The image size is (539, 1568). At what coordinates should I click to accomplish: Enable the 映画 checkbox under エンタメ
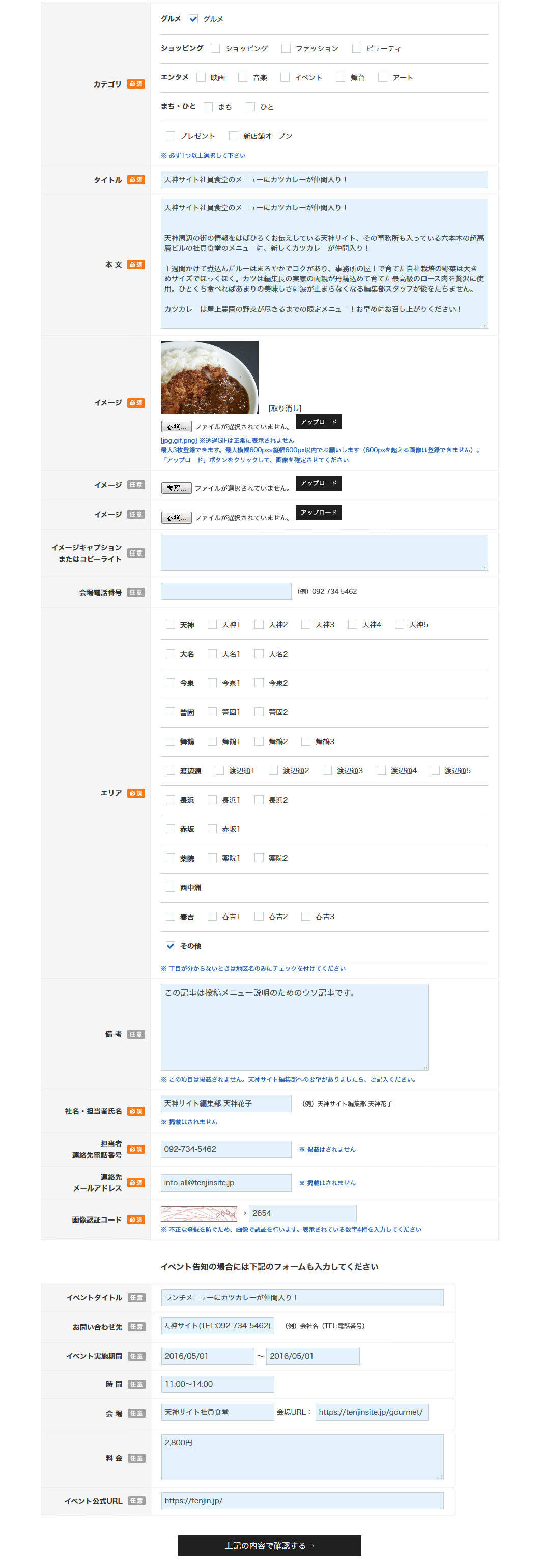[x=201, y=77]
